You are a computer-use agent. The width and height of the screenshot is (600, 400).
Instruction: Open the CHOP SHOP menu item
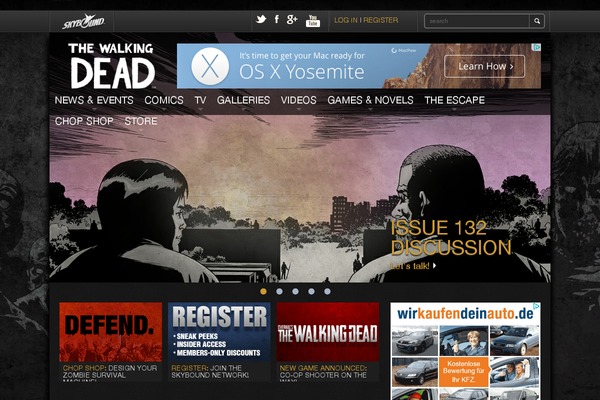pyautogui.click(x=84, y=121)
